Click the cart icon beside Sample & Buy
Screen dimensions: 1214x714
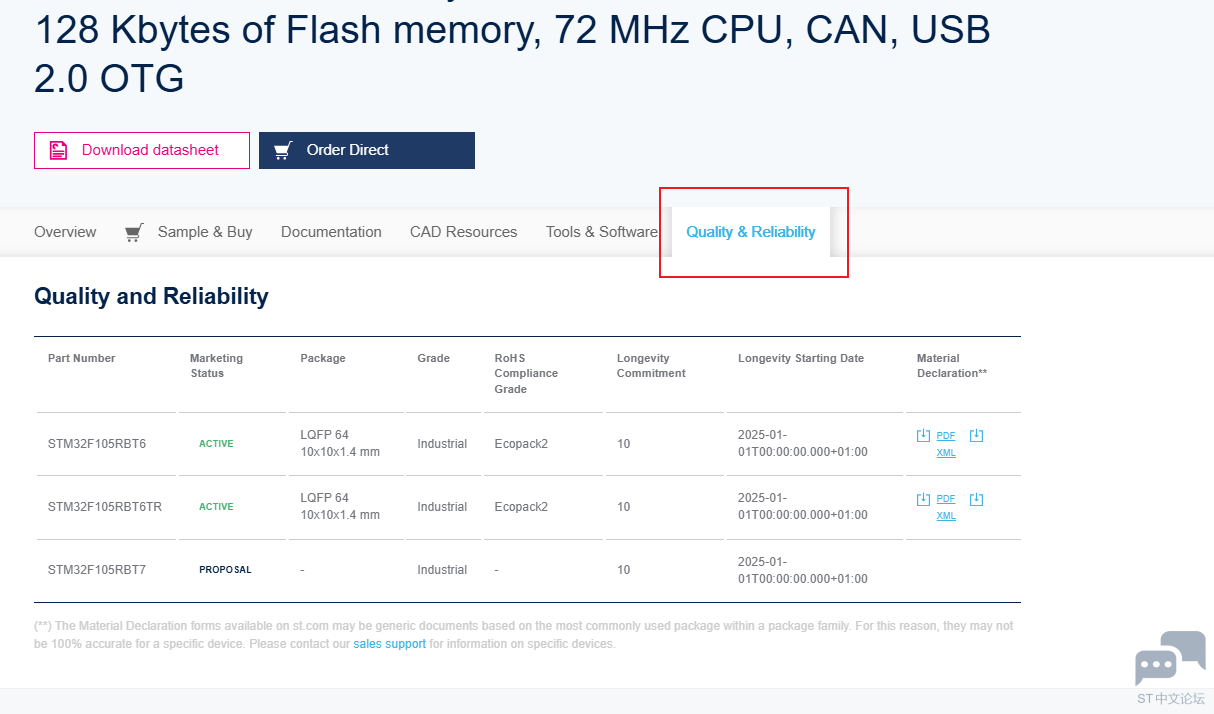pos(134,232)
